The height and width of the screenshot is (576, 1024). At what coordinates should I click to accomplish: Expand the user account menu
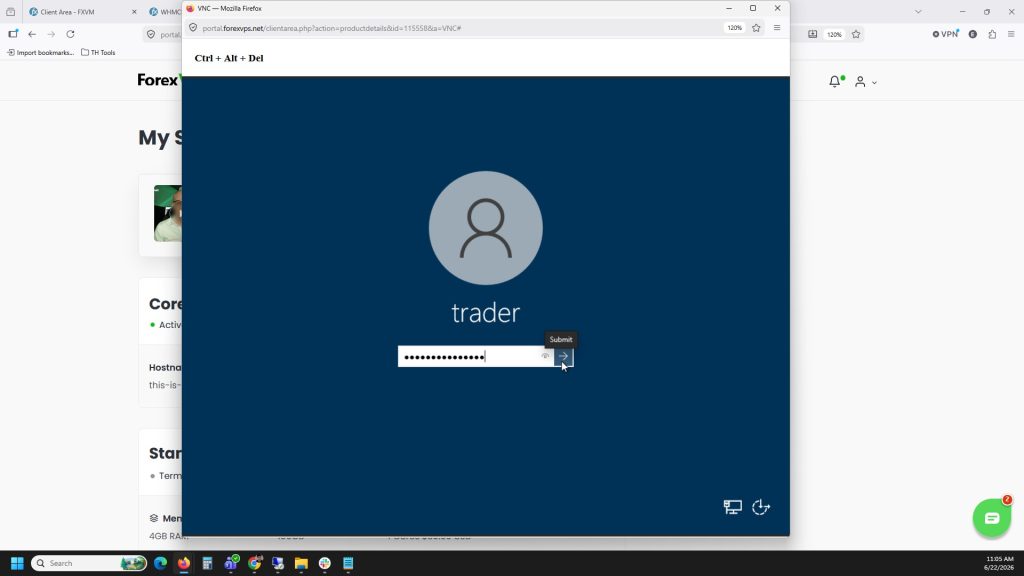(x=865, y=82)
